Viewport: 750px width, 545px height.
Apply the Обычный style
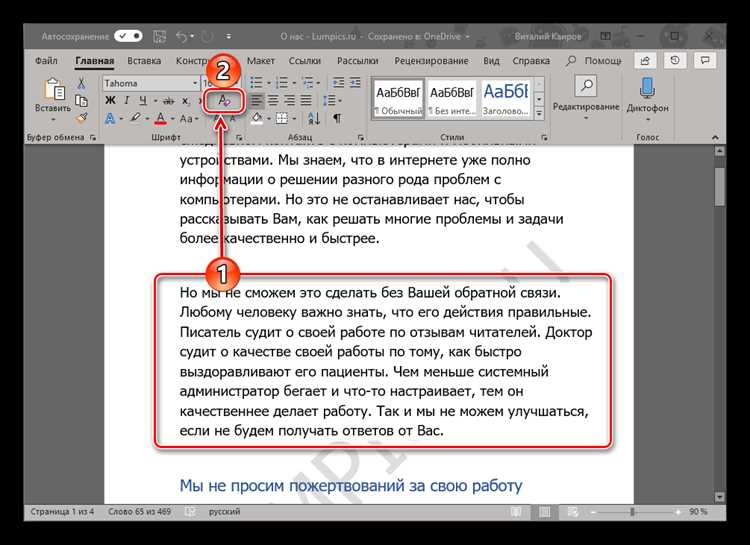(x=398, y=99)
